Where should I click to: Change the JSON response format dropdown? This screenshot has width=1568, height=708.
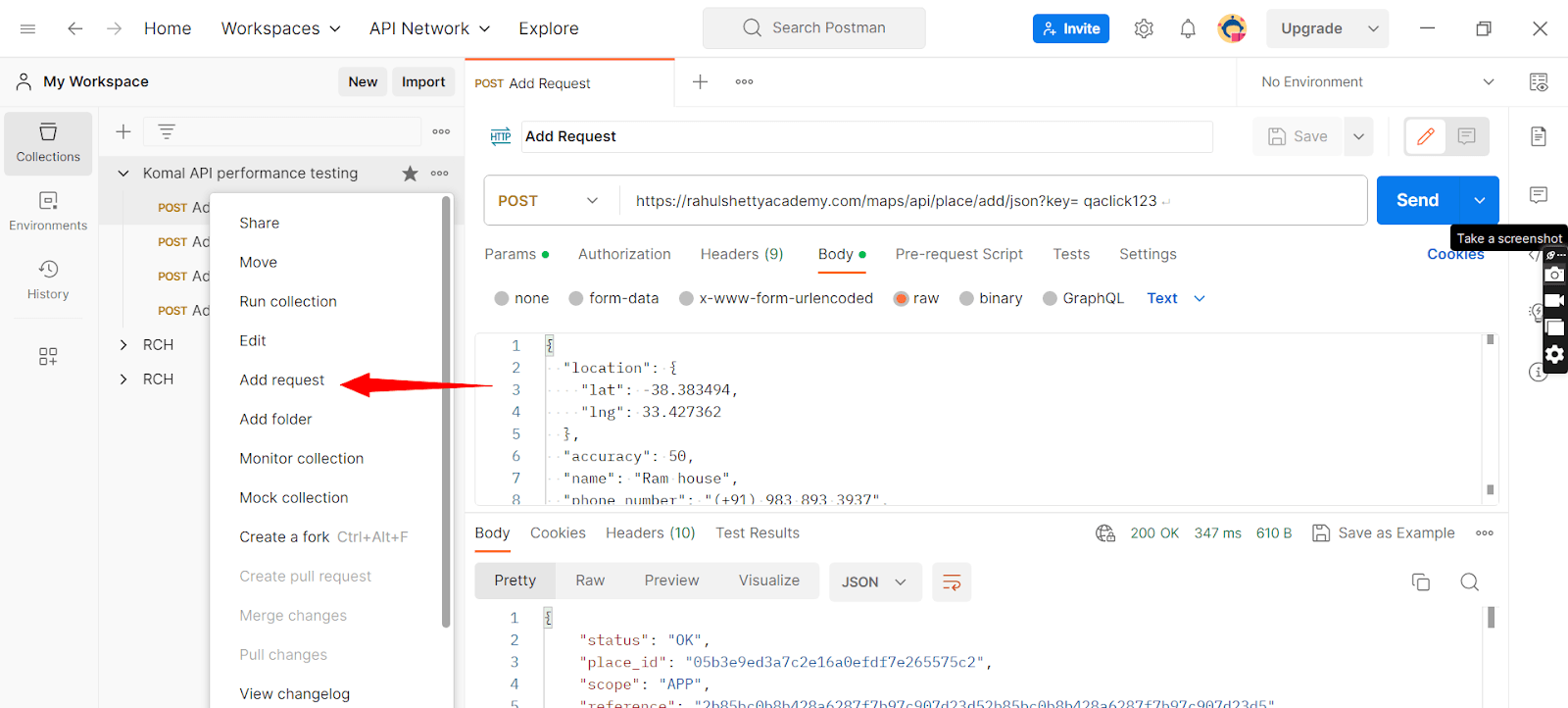(x=875, y=582)
